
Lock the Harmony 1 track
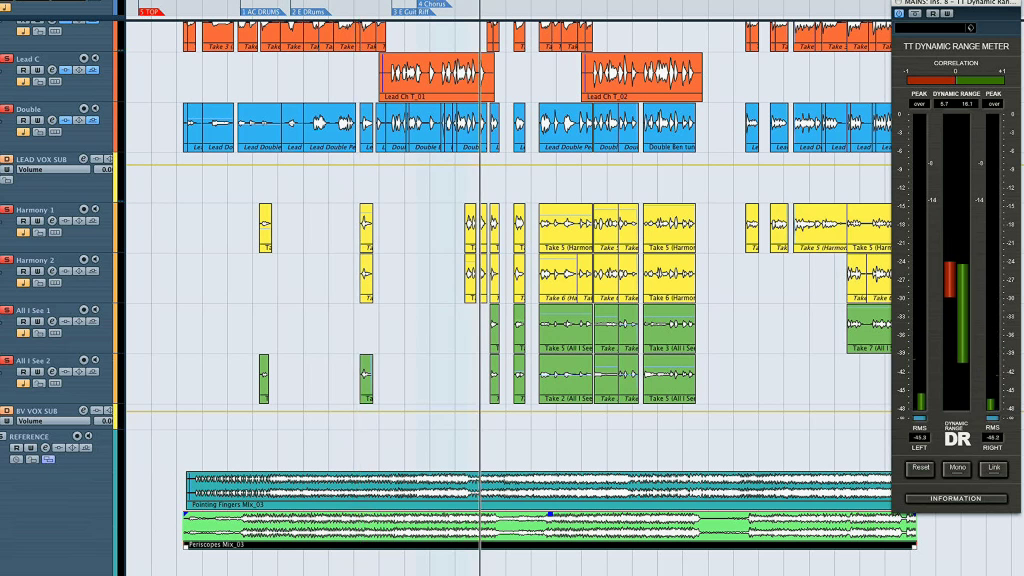pos(39,232)
